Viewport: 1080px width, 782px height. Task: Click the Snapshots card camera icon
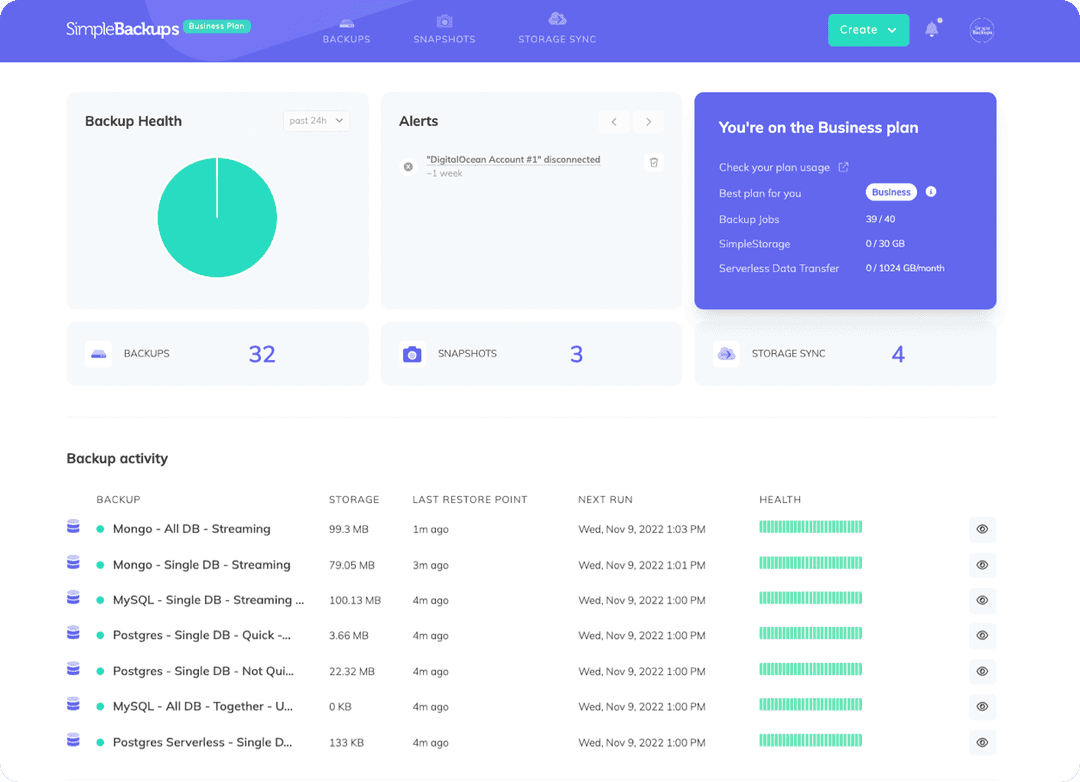pyautogui.click(x=412, y=354)
